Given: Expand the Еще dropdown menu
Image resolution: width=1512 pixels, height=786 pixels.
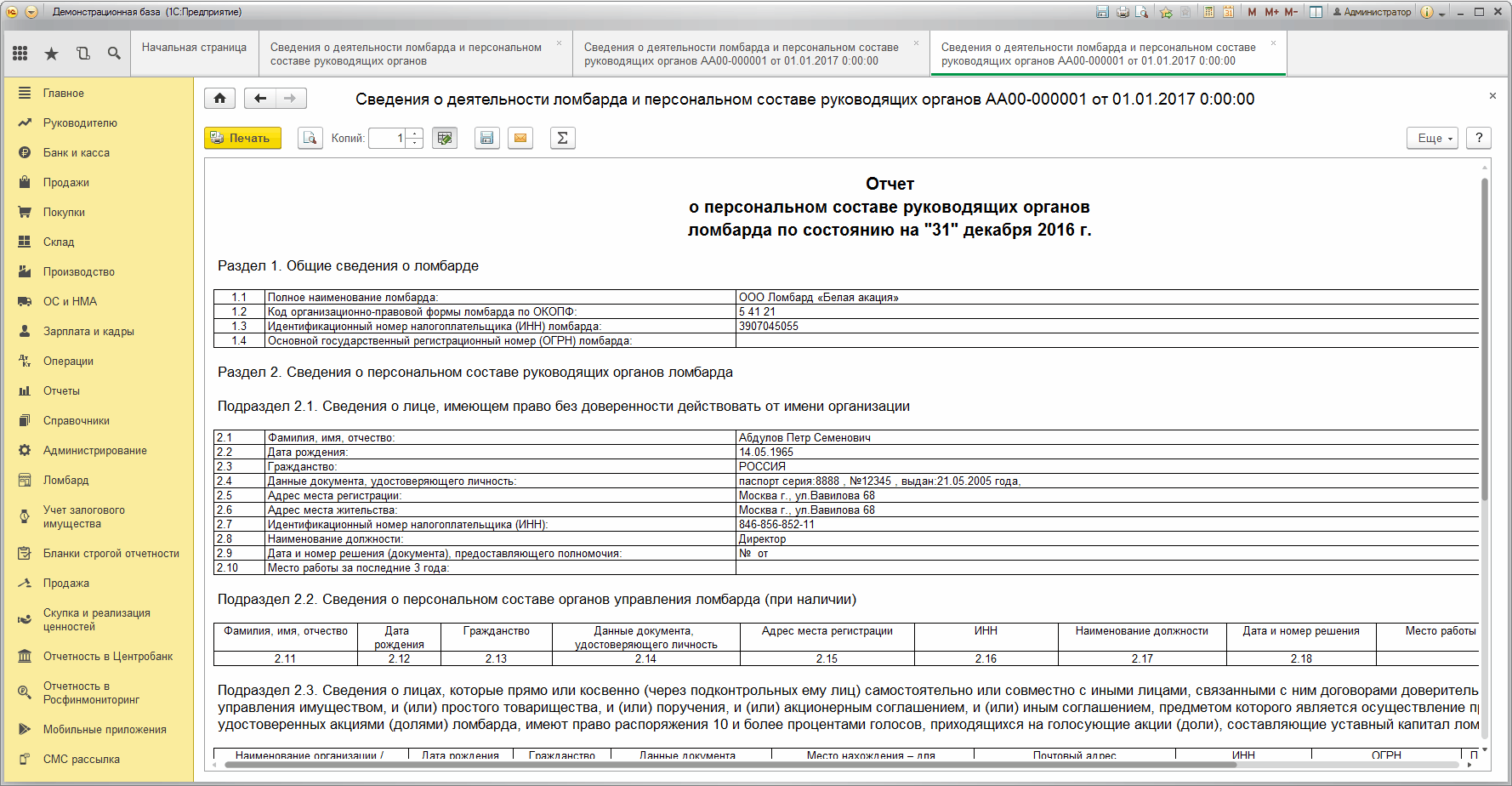Looking at the screenshot, I should 1433,138.
